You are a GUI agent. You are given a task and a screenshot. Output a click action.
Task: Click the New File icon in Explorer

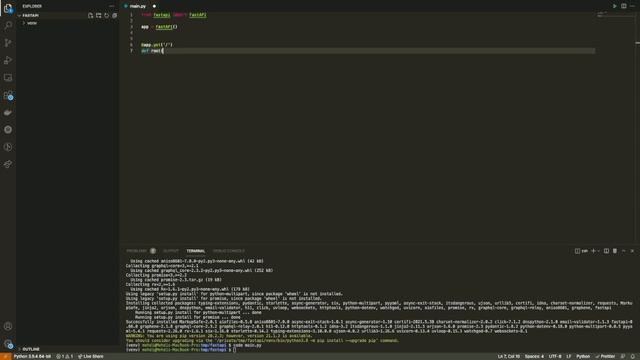pyautogui.click(x=91, y=16)
